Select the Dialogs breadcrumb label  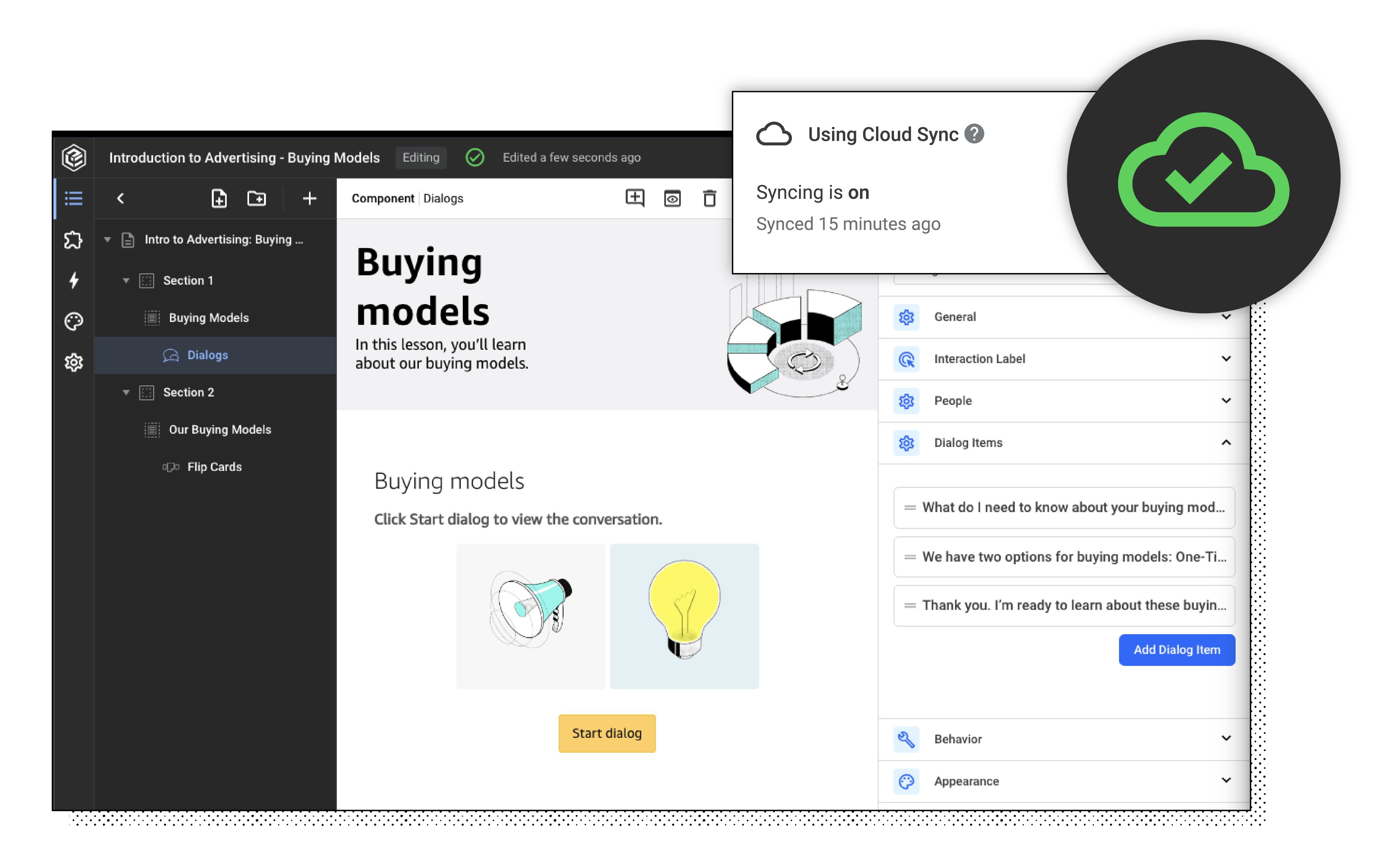pos(443,198)
